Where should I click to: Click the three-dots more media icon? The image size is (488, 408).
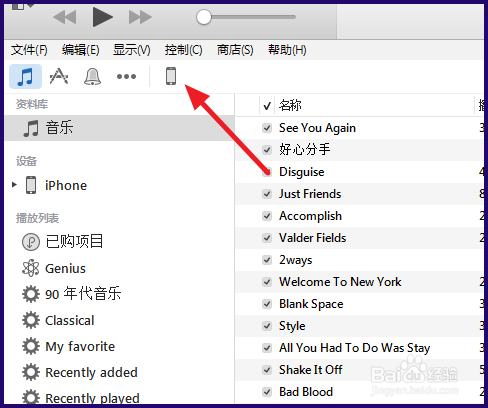[126, 77]
